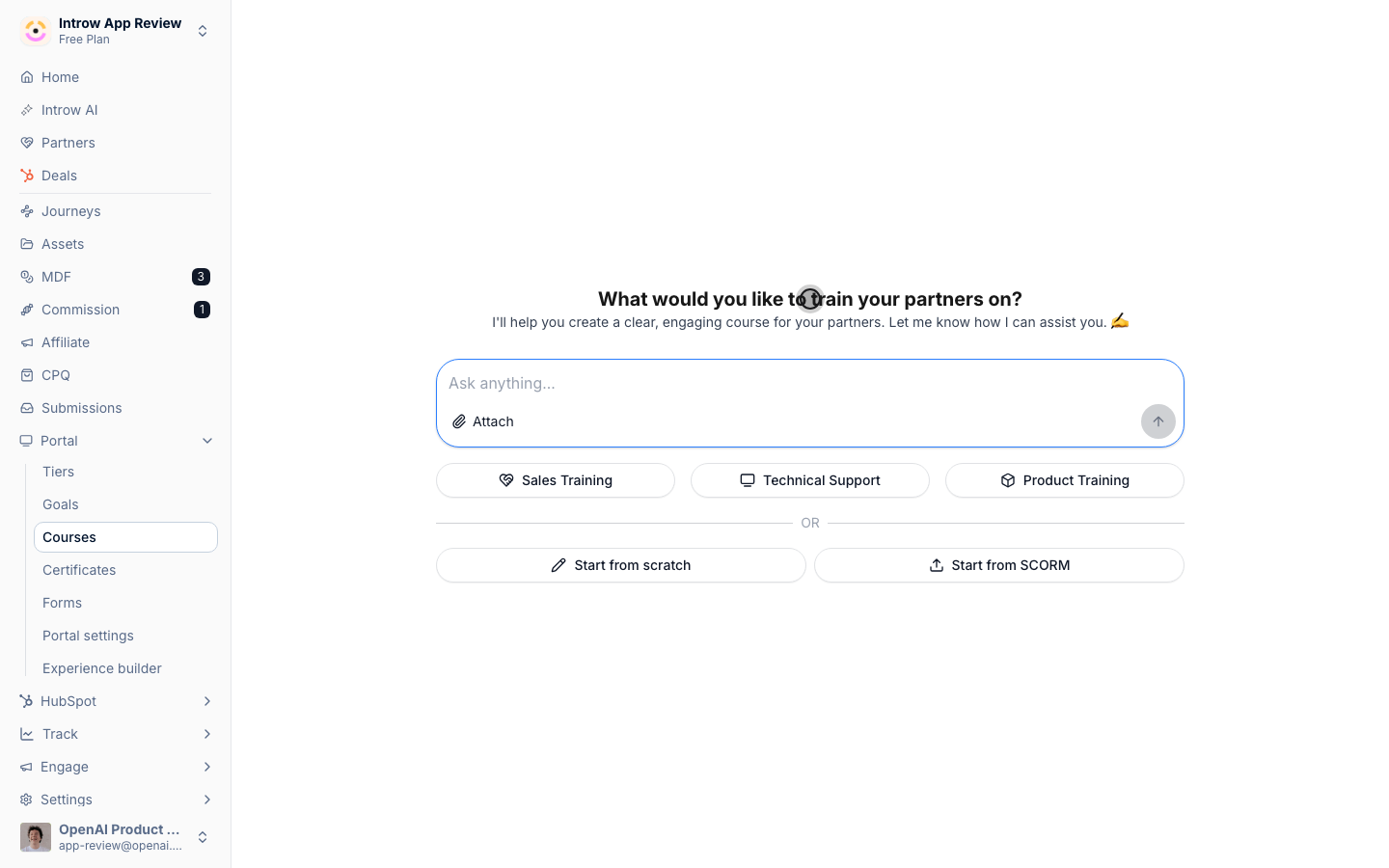Click the Journeys sidebar icon
The image size is (1389, 868).
(27, 211)
